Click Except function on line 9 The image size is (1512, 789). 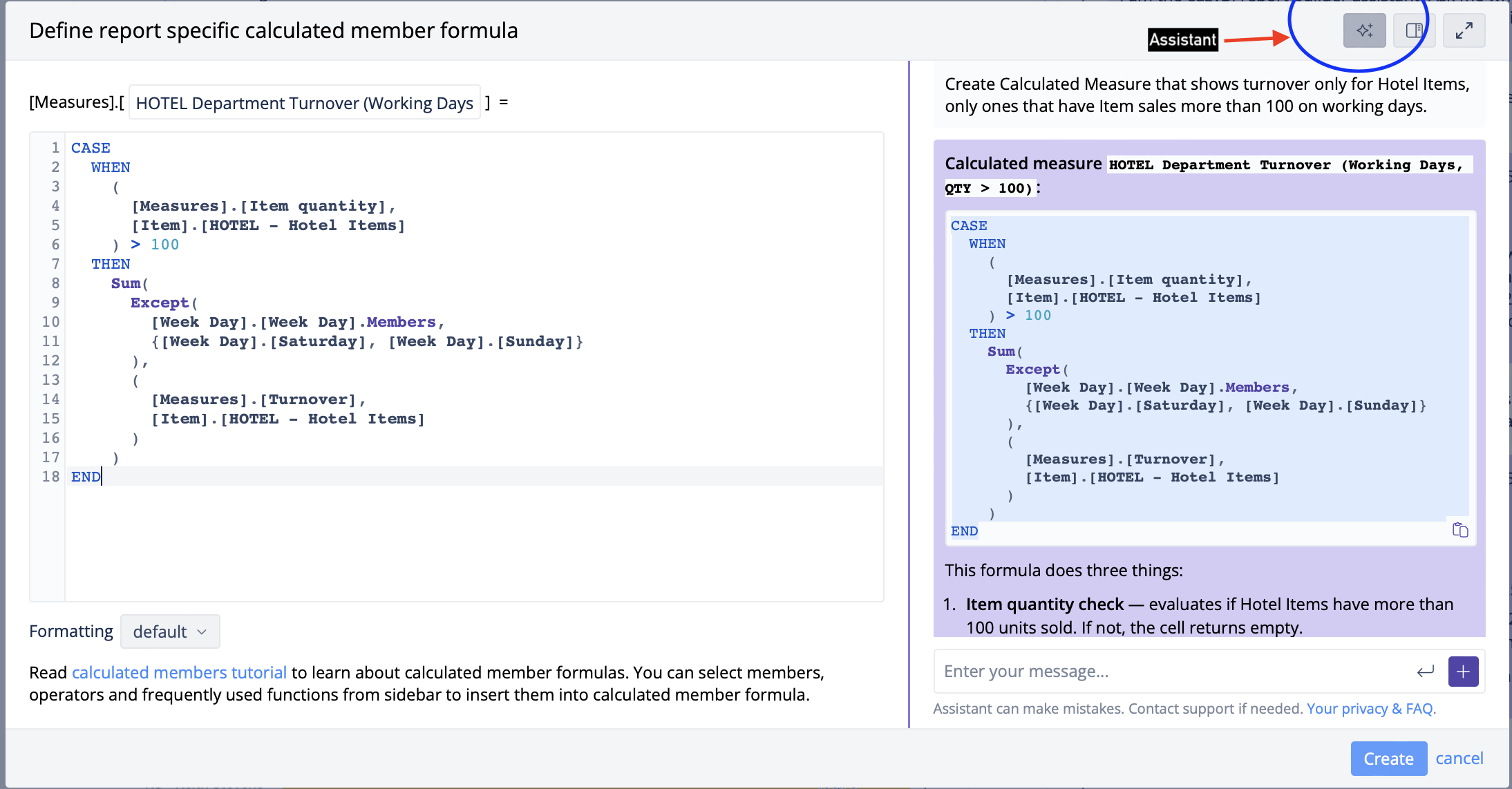[159, 303]
